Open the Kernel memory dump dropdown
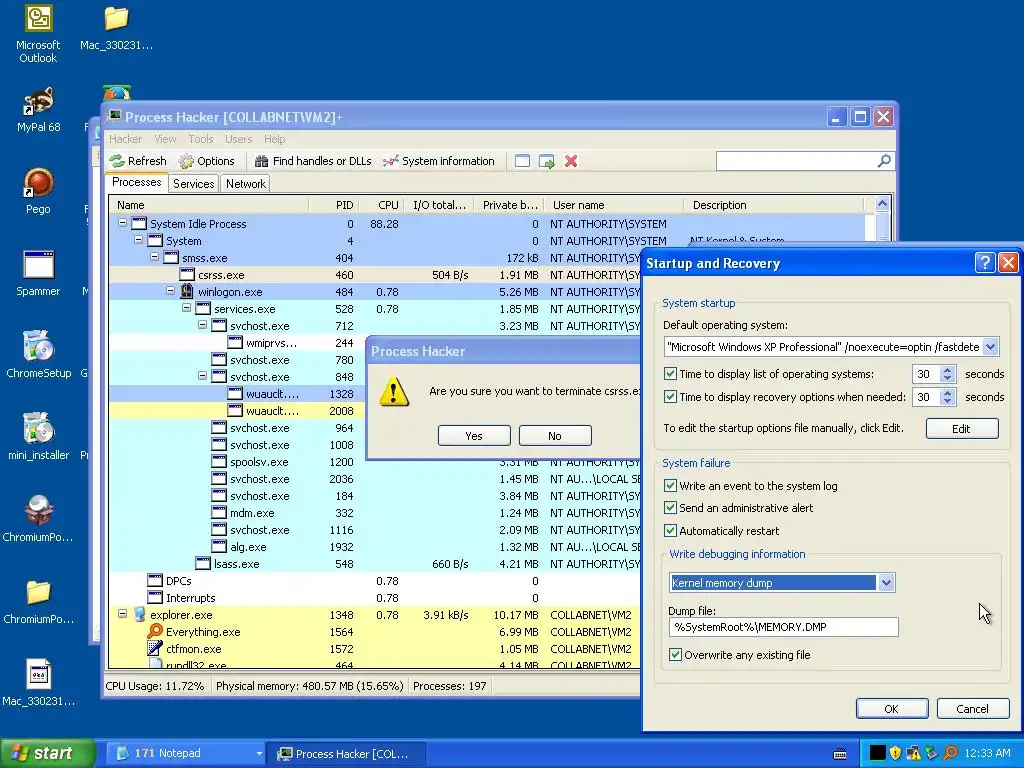 (x=886, y=583)
